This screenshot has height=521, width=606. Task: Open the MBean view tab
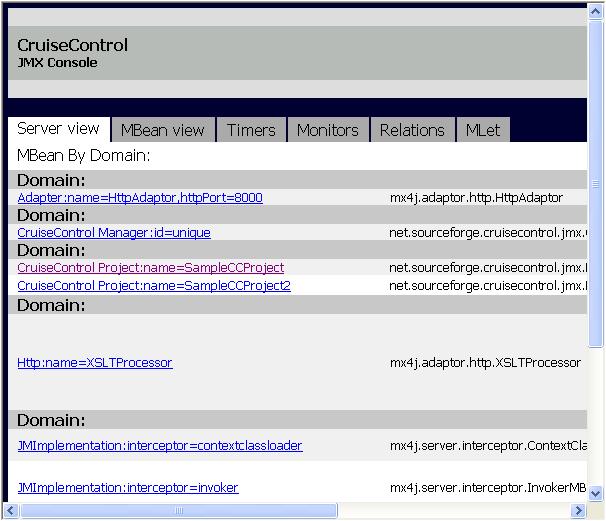pos(163,130)
